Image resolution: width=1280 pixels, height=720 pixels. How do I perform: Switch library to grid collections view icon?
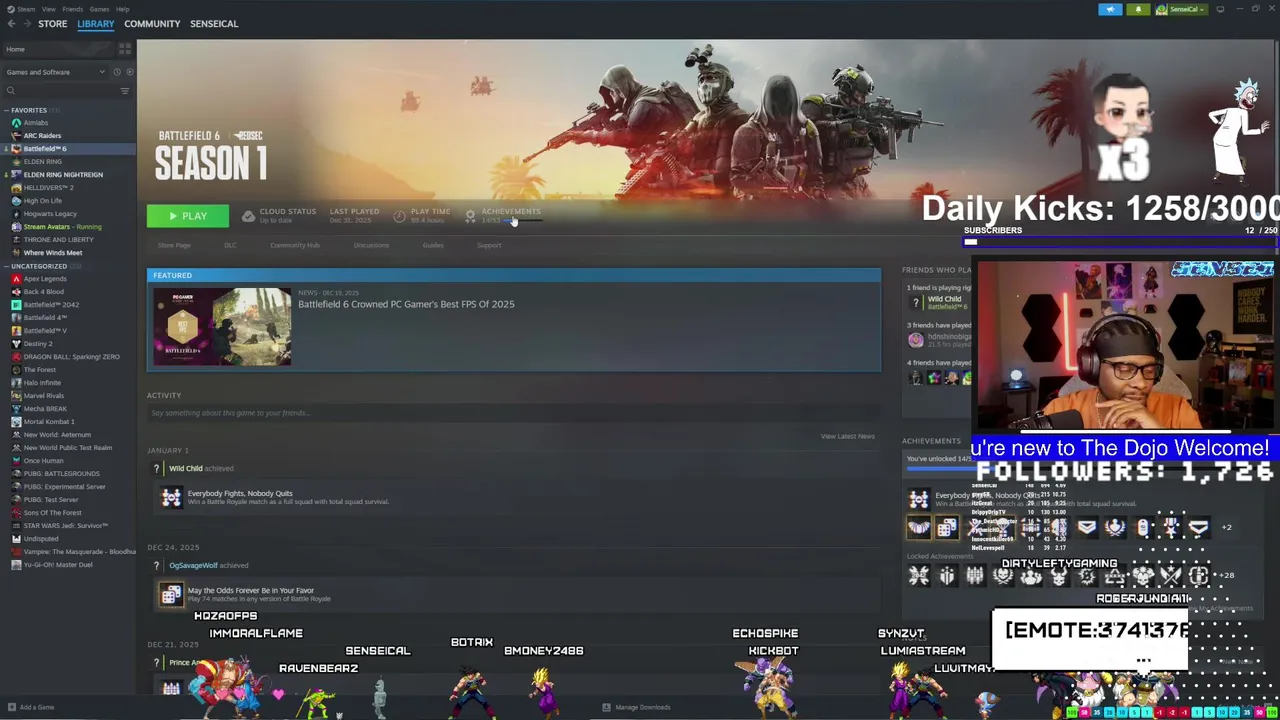(125, 48)
